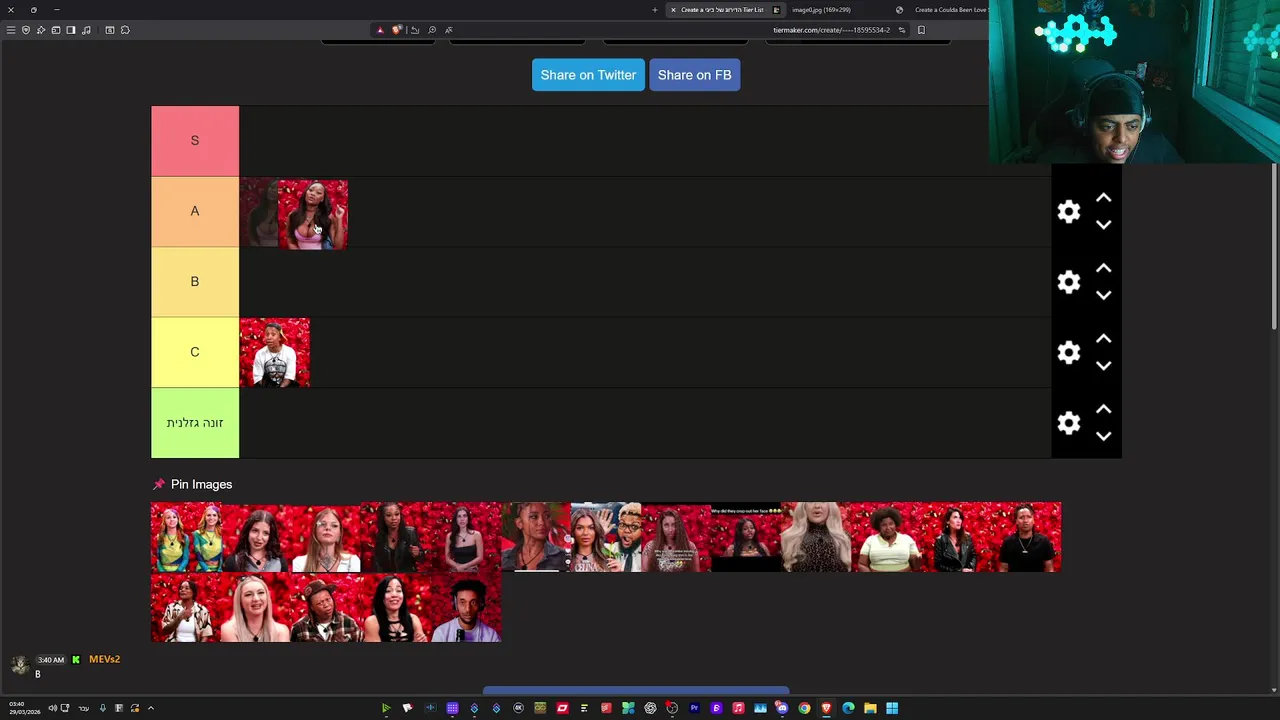The image size is (1280, 720).
Task: Open settings gear for tier C row
Action: 1069,352
